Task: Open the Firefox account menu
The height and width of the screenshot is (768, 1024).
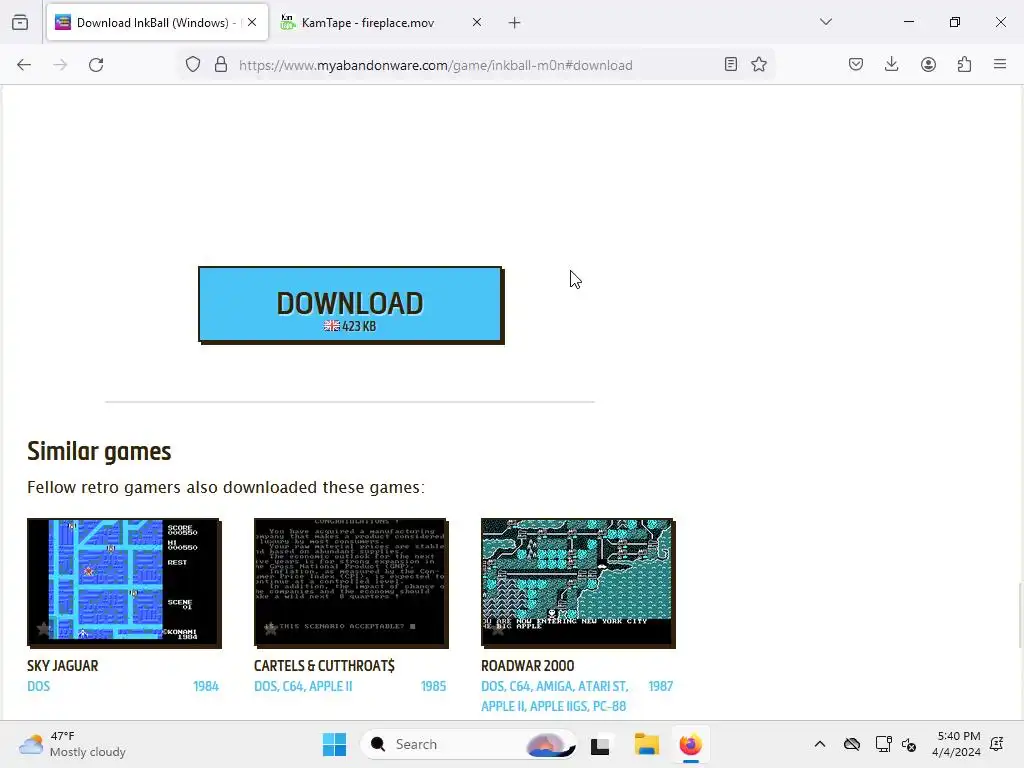Action: [x=928, y=64]
